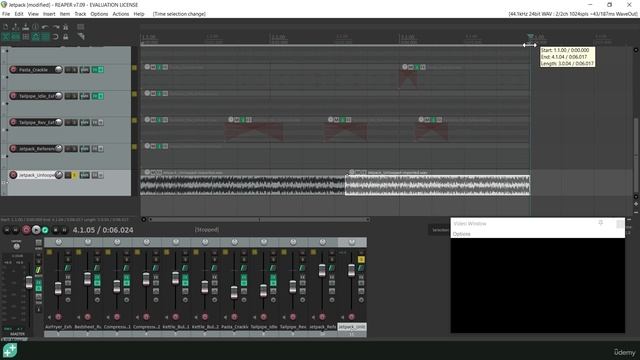
Task: Arm record on Tailpipe_Idle_Ext track
Action: coord(13,96)
